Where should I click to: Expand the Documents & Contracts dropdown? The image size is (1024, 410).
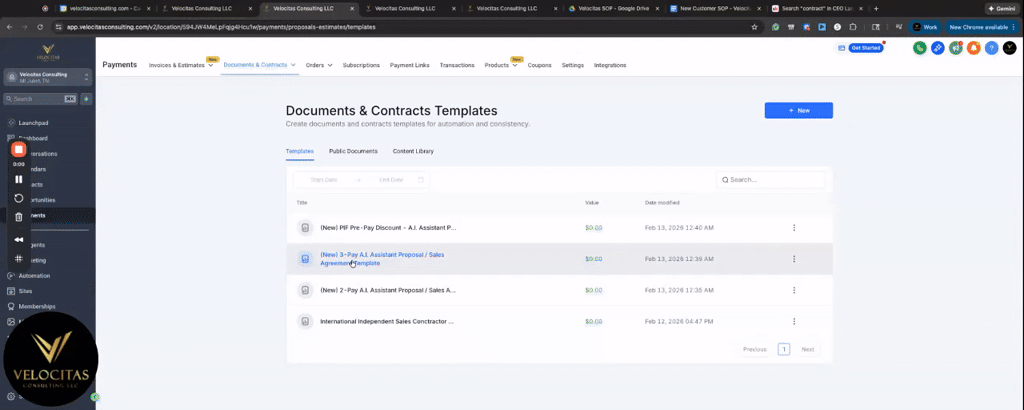(x=293, y=65)
